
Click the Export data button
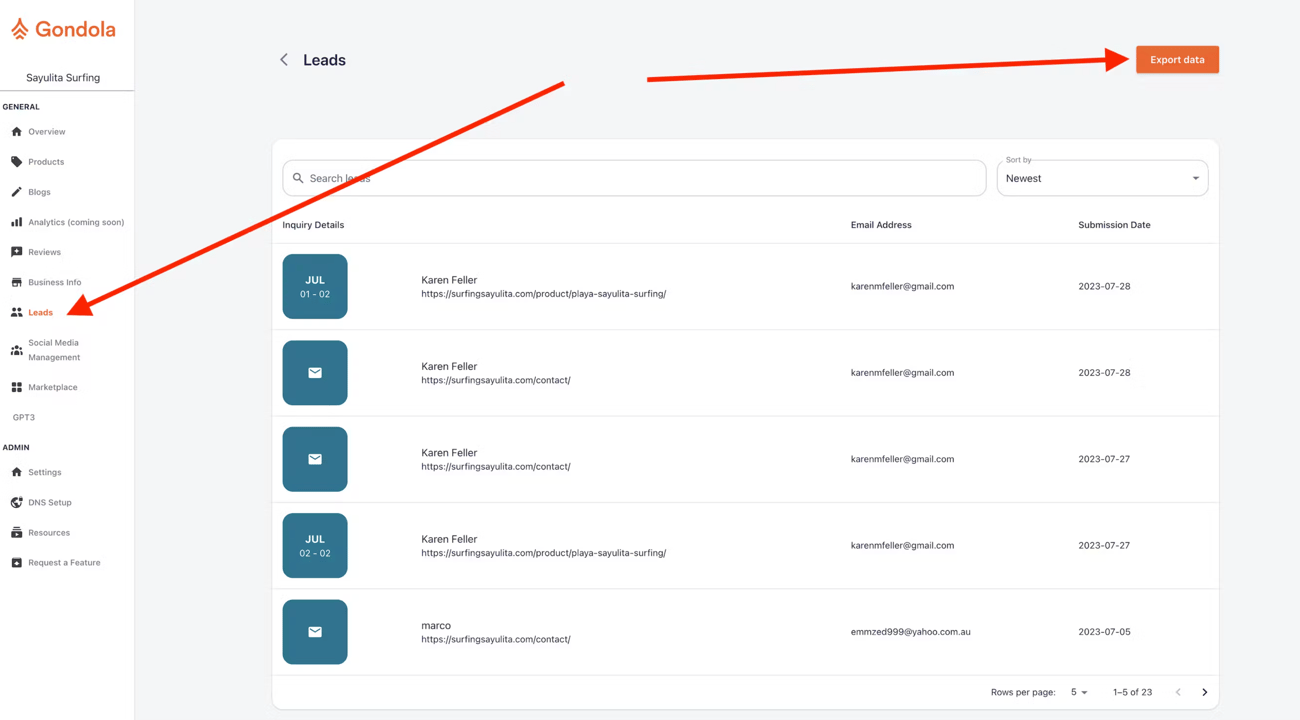[1177, 60]
